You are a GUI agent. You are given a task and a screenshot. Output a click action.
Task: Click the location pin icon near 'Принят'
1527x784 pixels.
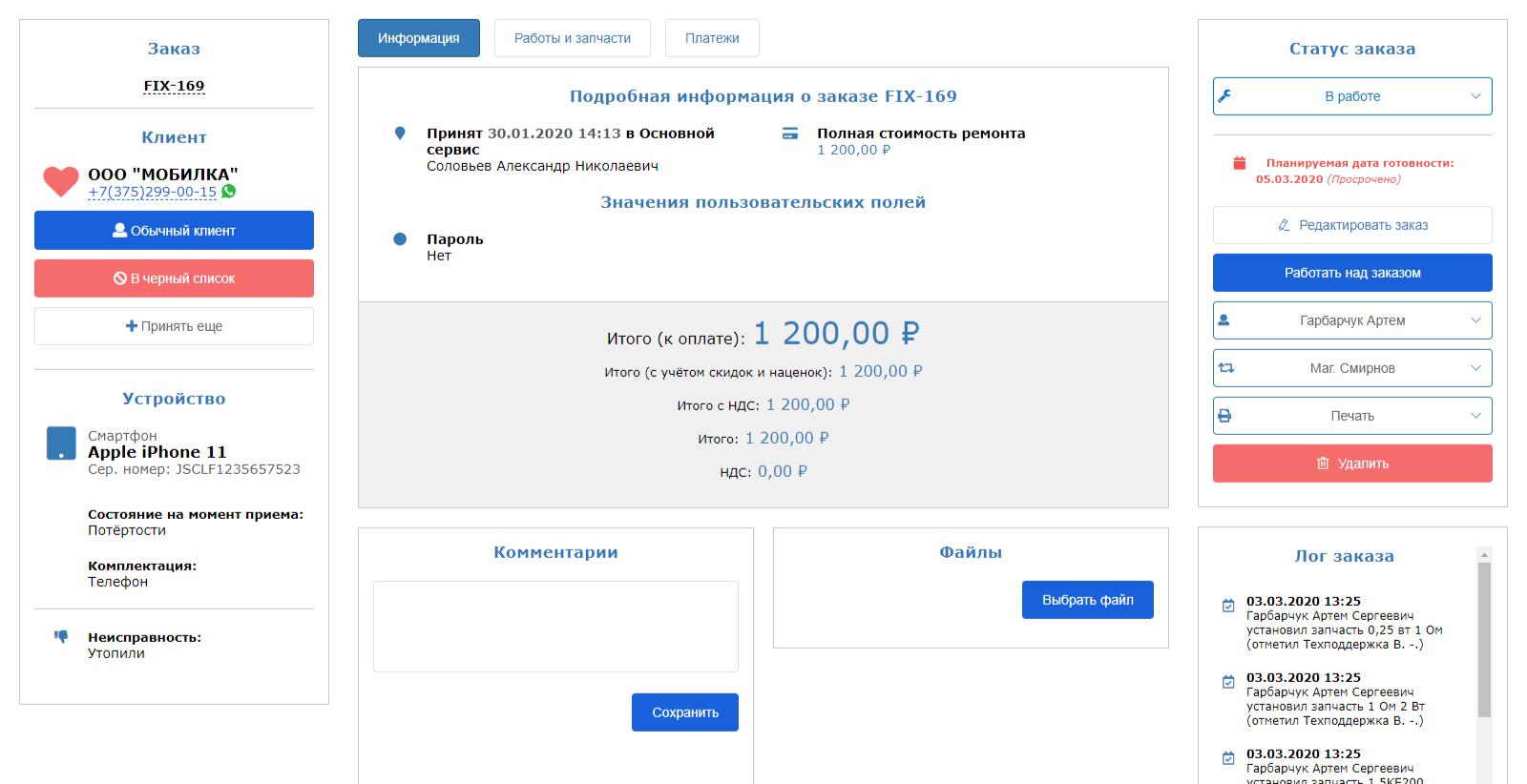click(400, 134)
